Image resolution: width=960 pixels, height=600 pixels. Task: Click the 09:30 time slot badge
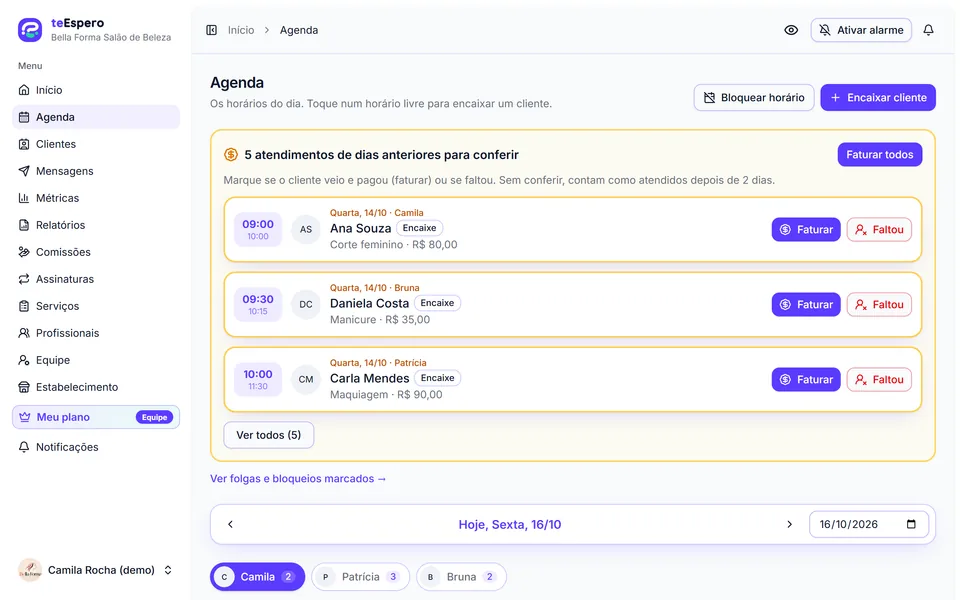tap(258, 304)
